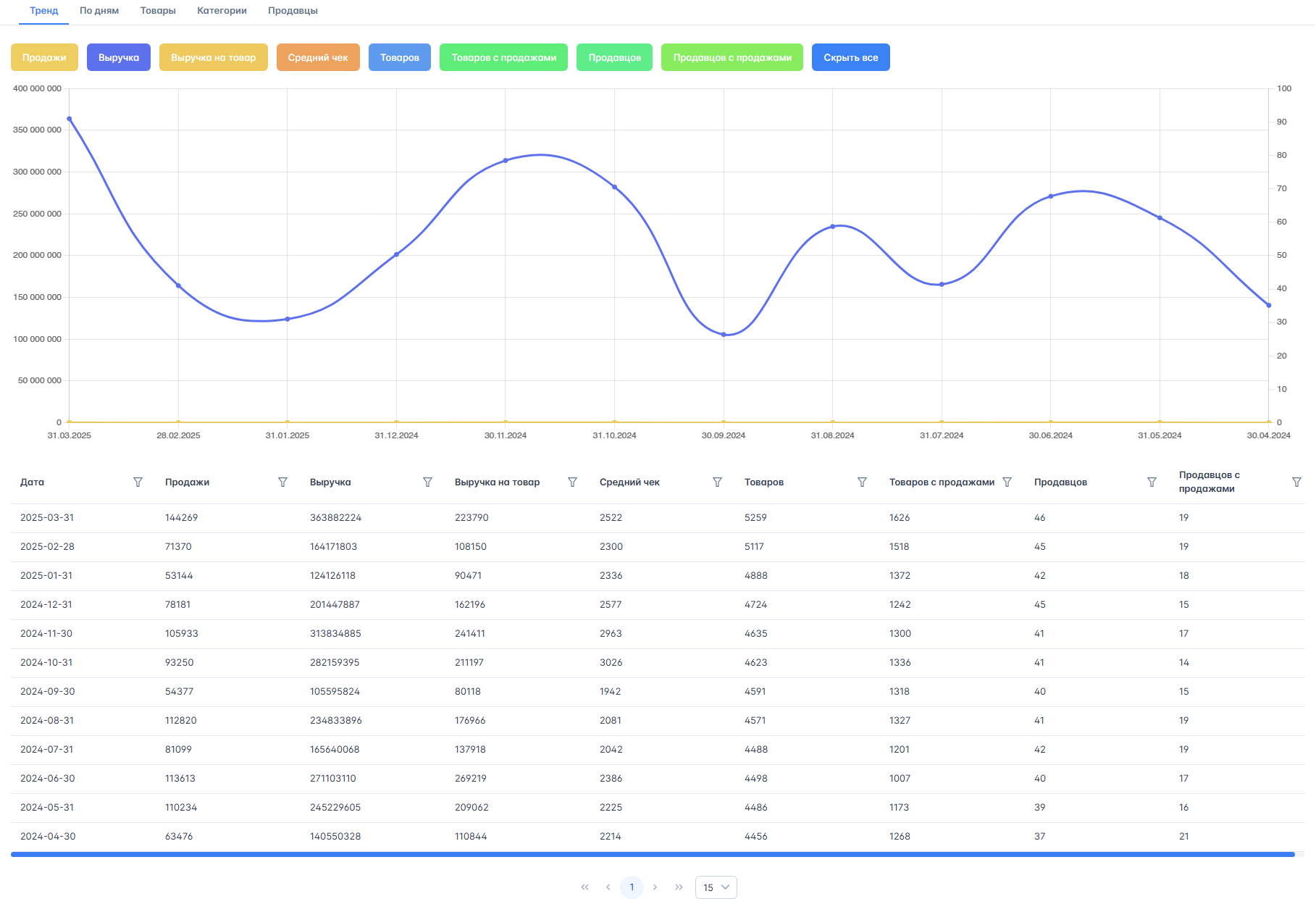This screenshot has height=899, width=1316.
Task: Open filter for Дата column
Action: click(138, 482)
